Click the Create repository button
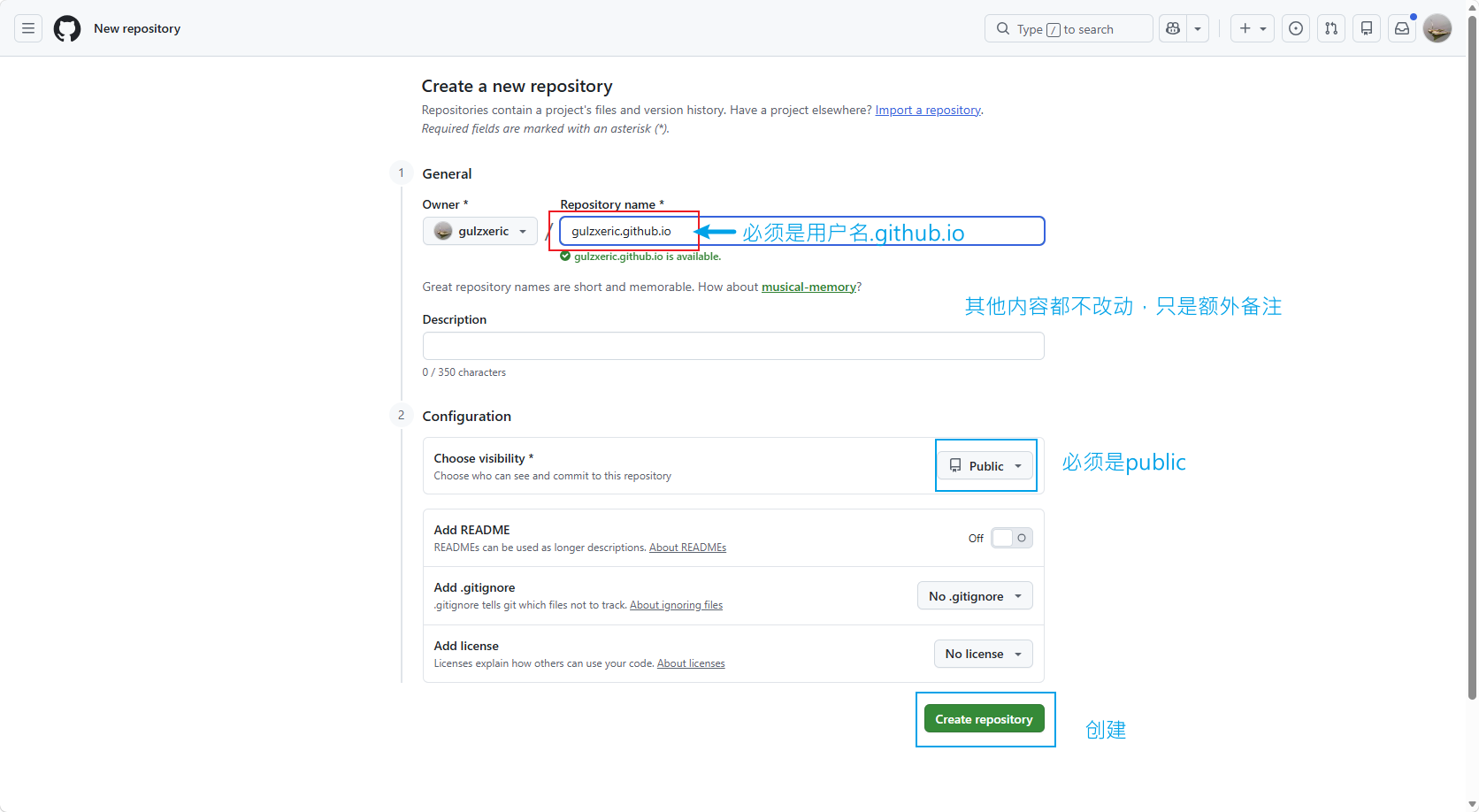Screen dimensions: 1479x812 984,719
